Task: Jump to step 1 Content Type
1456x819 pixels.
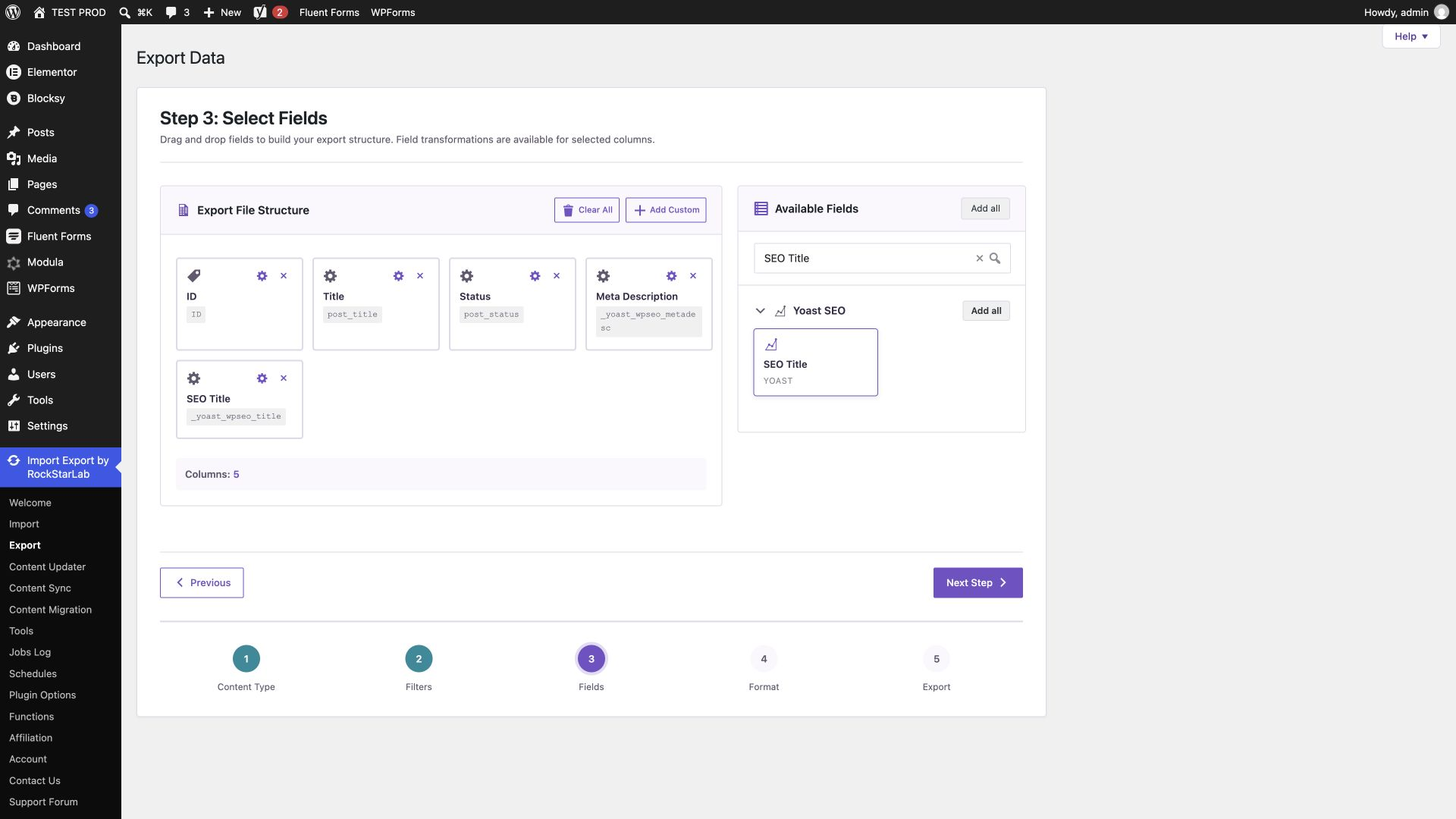Action: (246, 659)
